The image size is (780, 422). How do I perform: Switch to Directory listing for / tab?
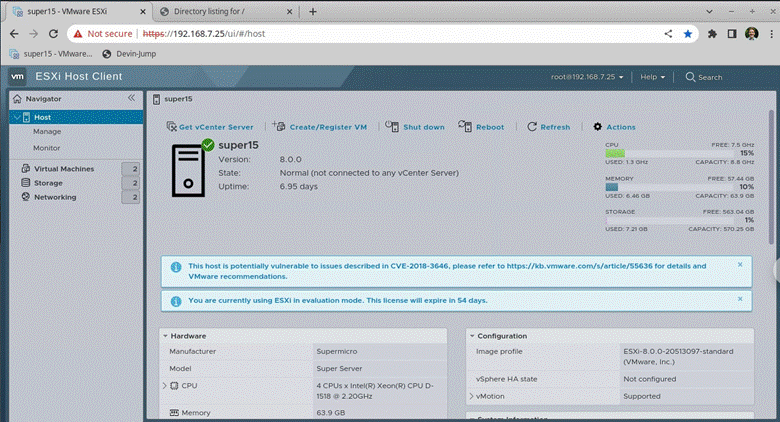(x=224, y=11)
